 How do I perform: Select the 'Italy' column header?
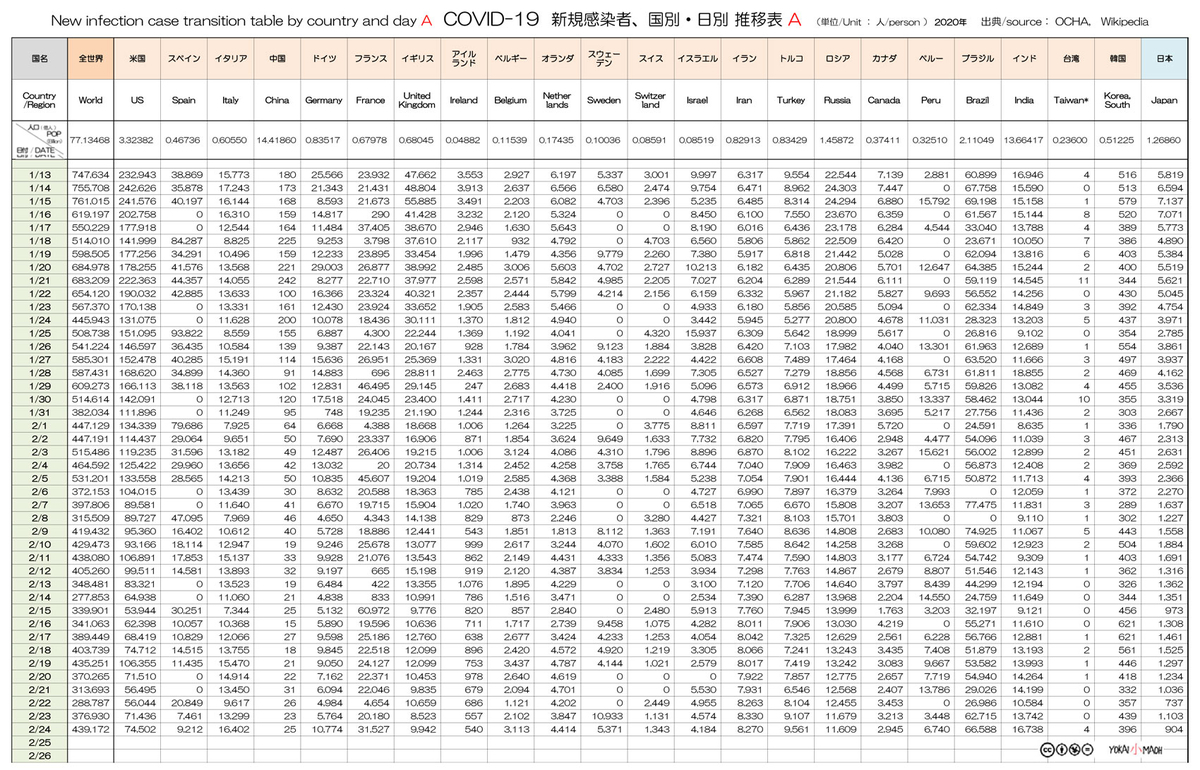tap(230, 100)
